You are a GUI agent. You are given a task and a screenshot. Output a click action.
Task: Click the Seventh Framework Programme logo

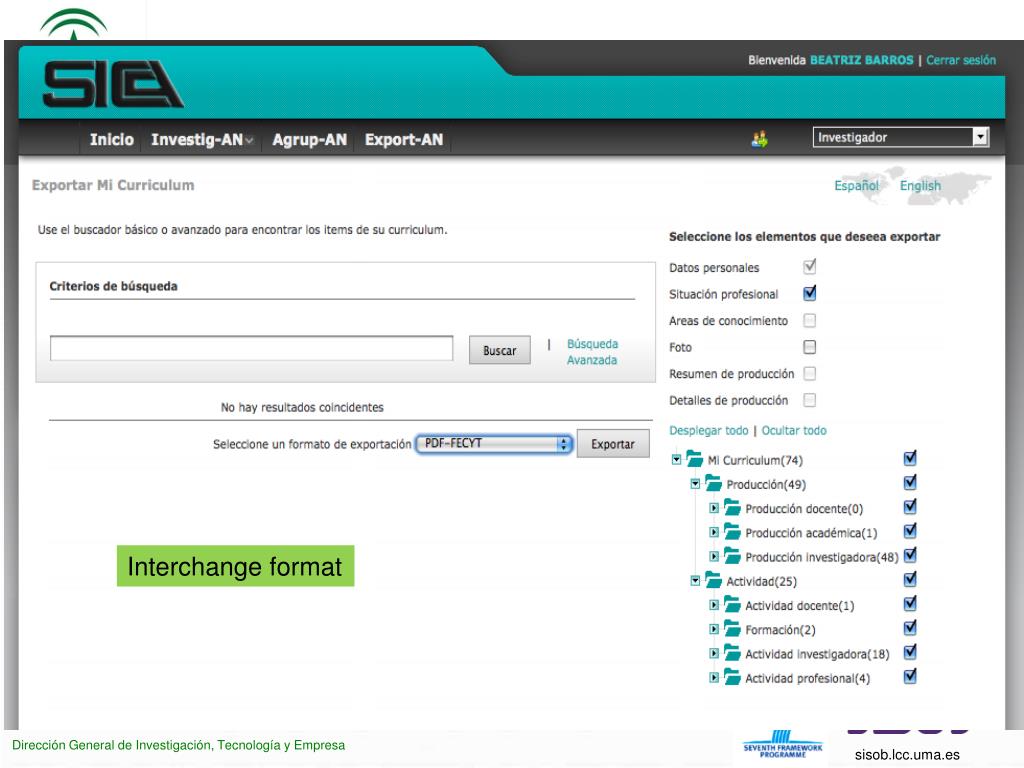[782, 744]
